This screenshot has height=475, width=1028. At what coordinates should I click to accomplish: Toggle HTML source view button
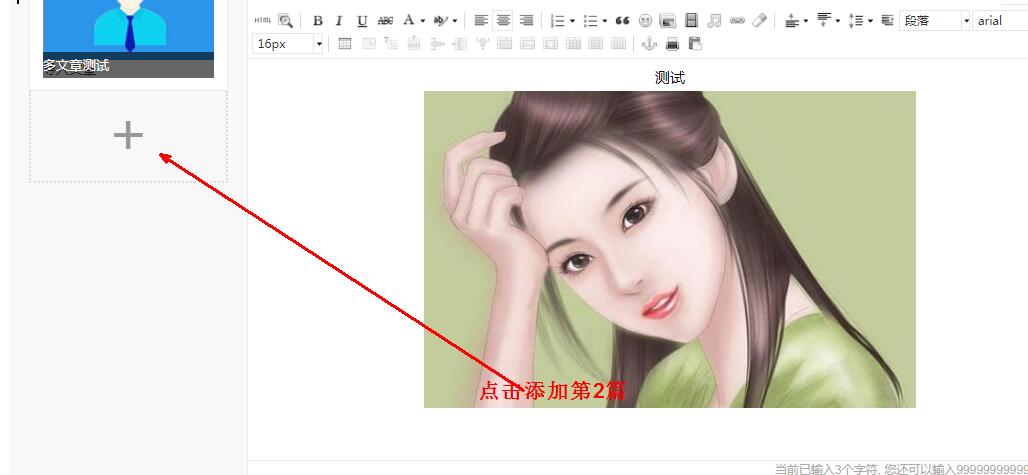click(x=262, y=20)
